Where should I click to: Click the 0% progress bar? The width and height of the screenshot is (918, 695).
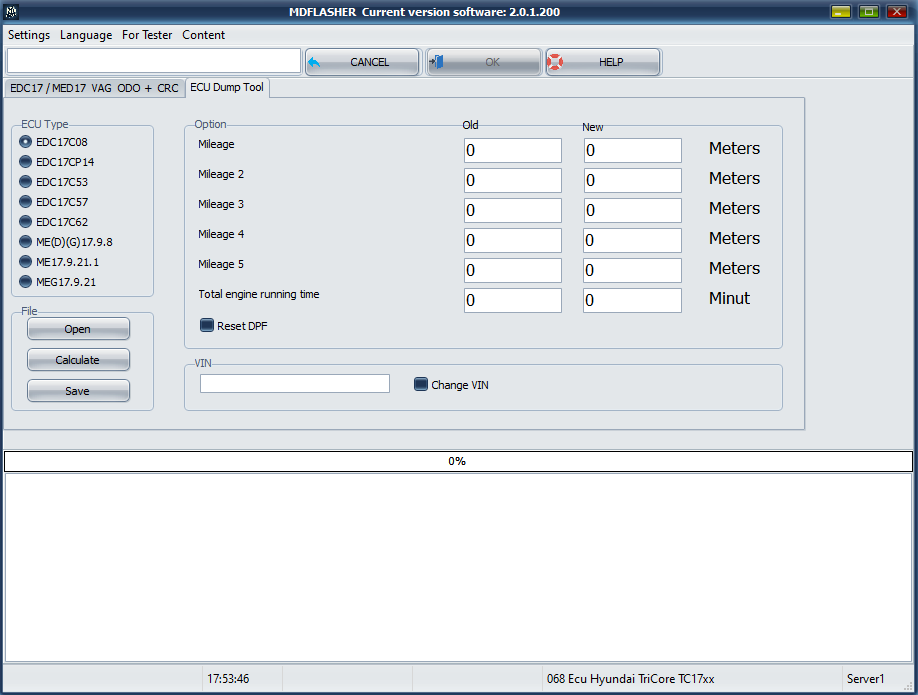coord(458,461)
